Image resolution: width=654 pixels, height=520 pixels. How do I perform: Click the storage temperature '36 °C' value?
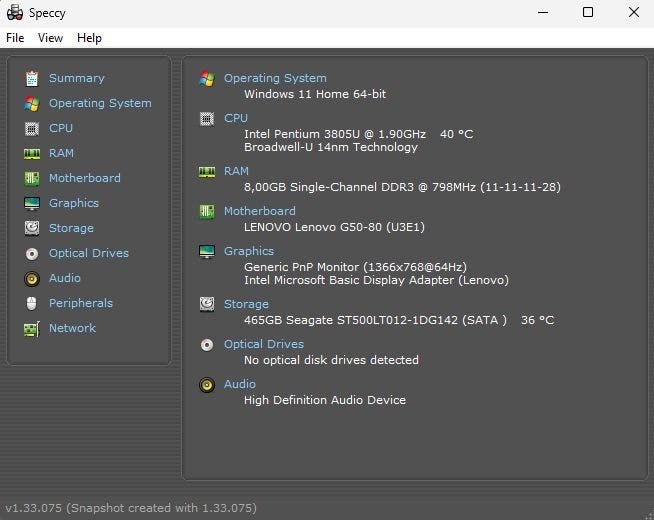tap(538, 320)
